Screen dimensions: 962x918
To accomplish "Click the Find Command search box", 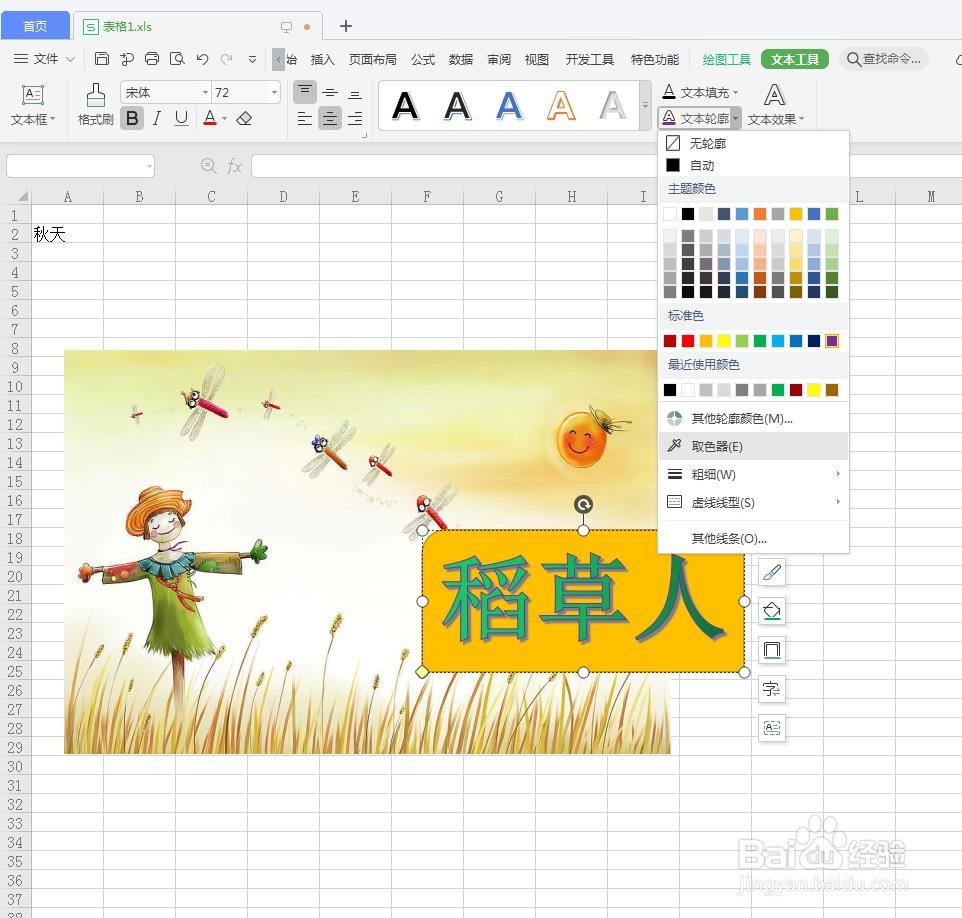I will pos(883,59).
